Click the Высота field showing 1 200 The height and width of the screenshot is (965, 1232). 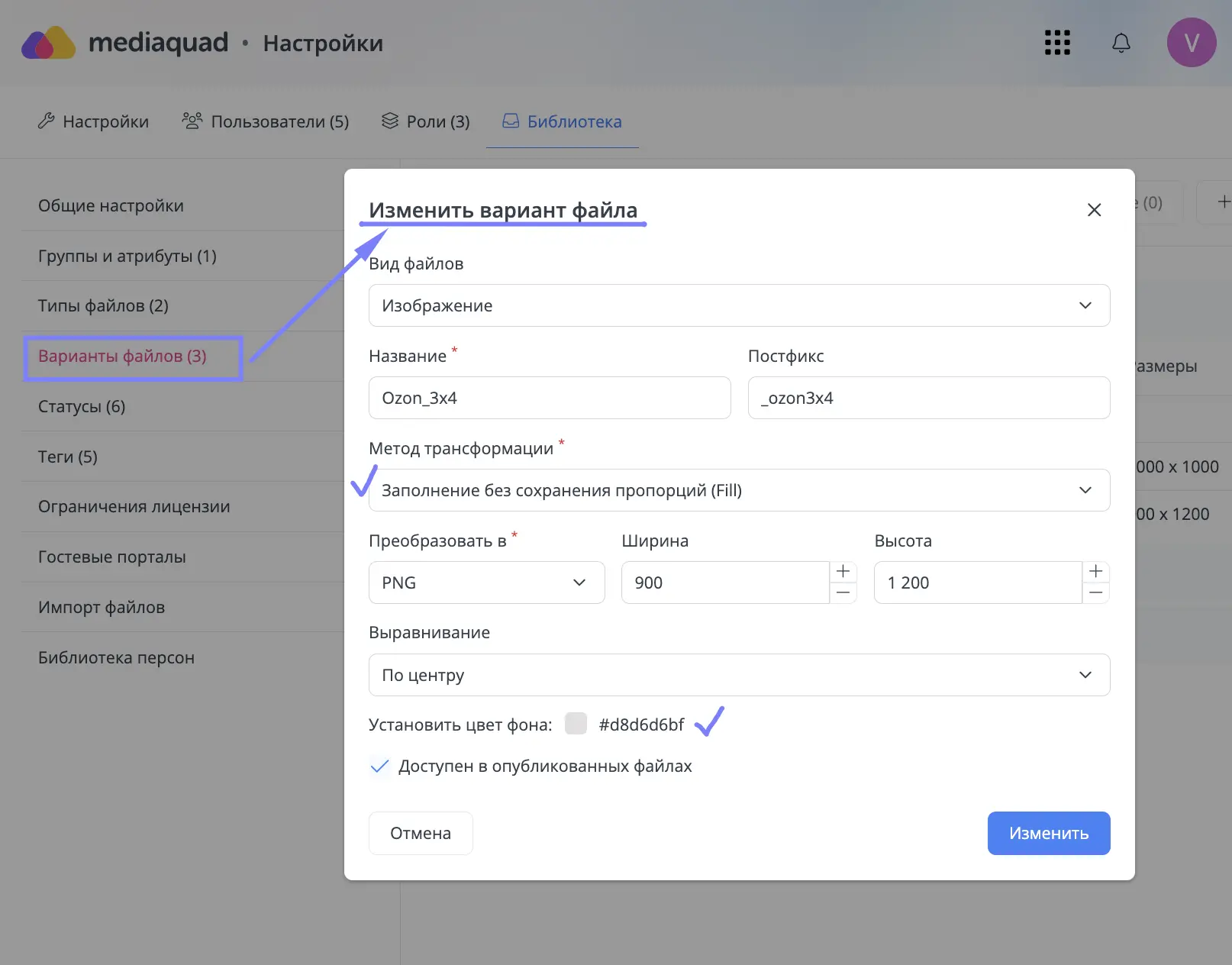(978, 583)
